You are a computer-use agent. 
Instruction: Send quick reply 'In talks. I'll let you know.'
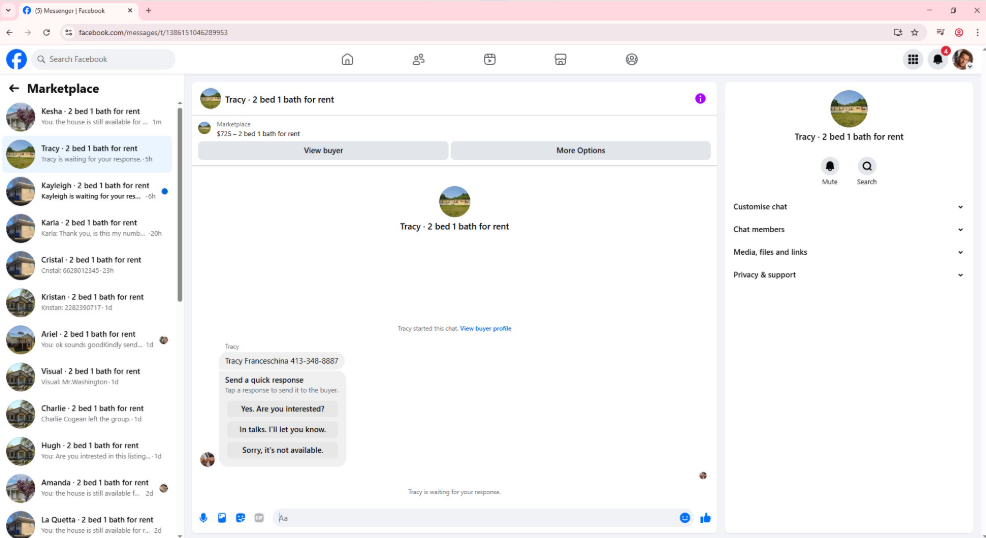(x=282, y=429)
